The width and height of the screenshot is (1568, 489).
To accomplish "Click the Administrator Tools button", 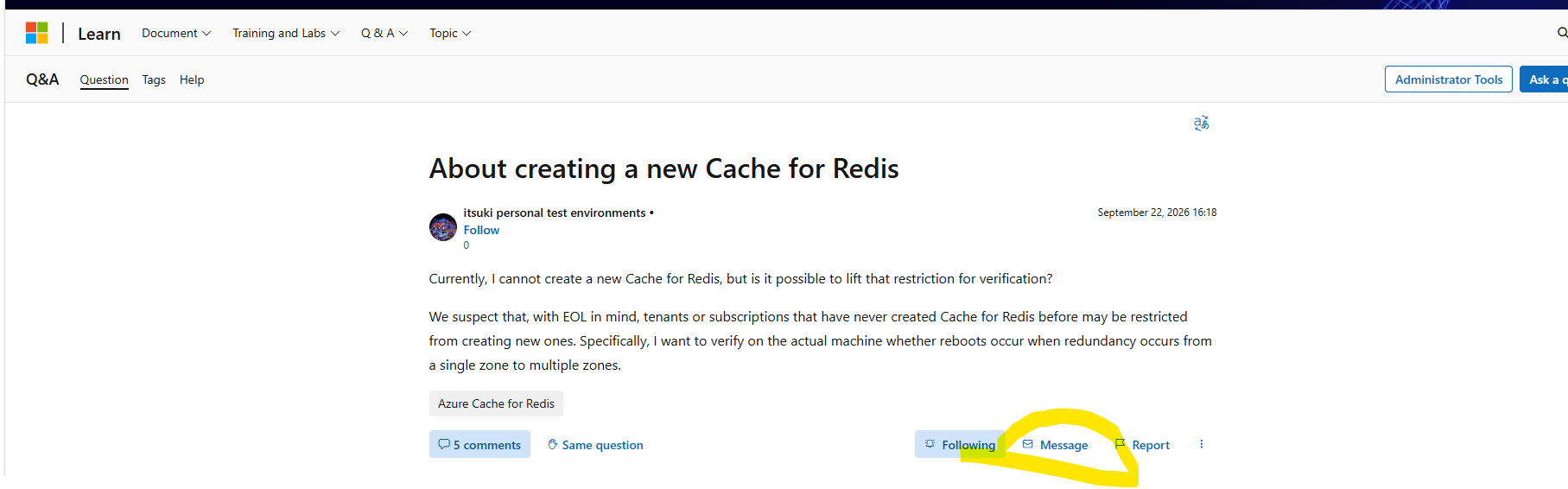I will click(x=1449, y=79).
